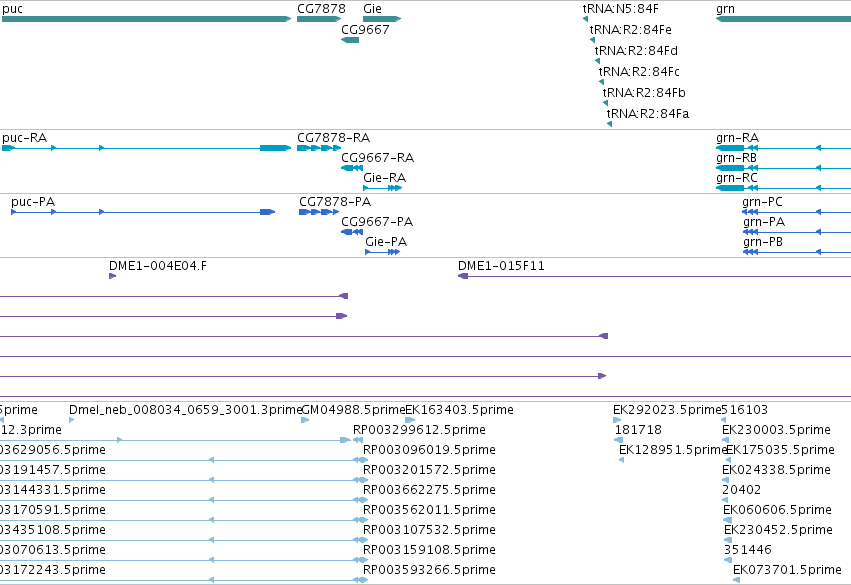
Task: Click the DME1-015F11 feature label
Action: (x=501, y=266)
